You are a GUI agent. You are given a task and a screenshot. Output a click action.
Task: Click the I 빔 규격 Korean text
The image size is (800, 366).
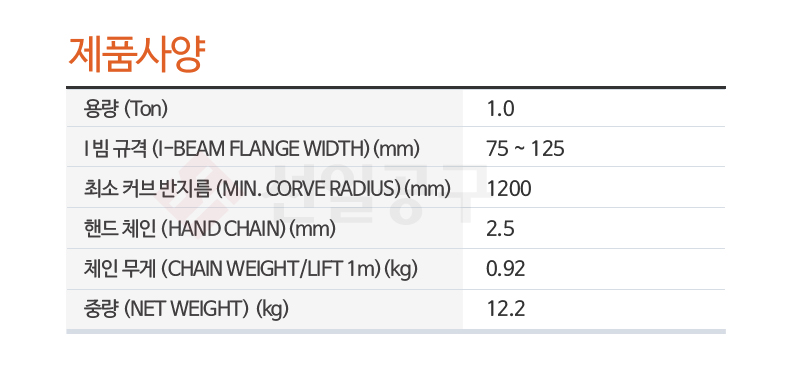(x=116, y=149)
